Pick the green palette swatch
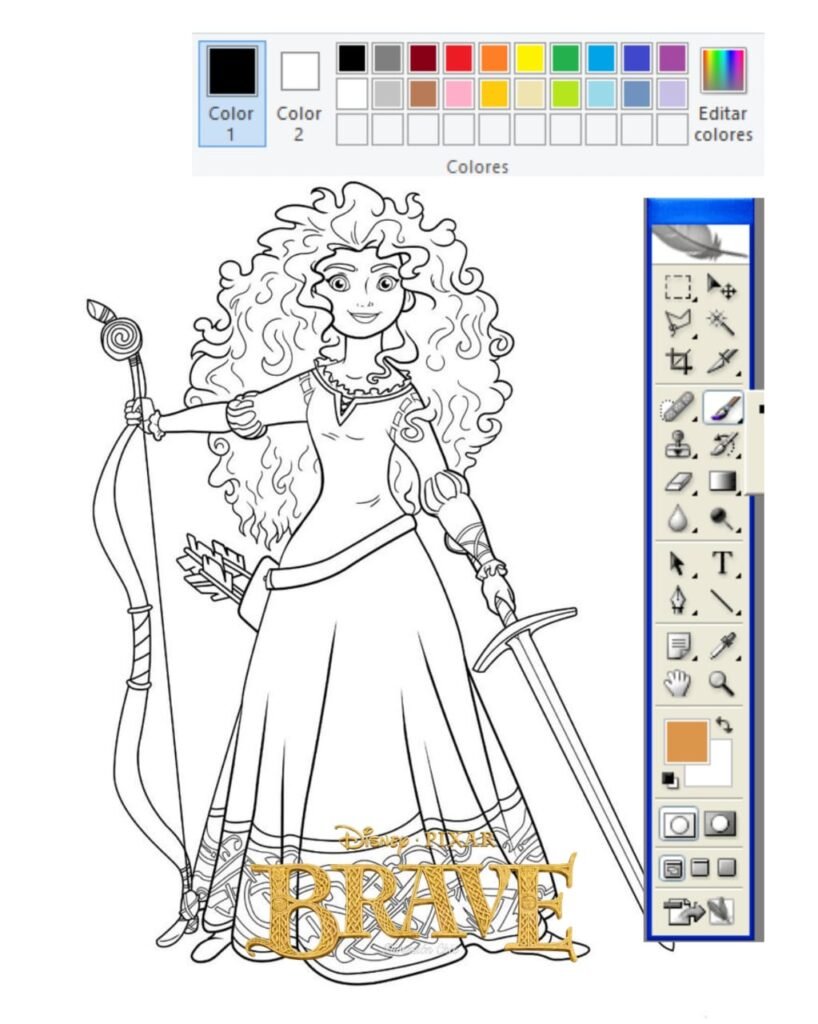 click(565, 58)
